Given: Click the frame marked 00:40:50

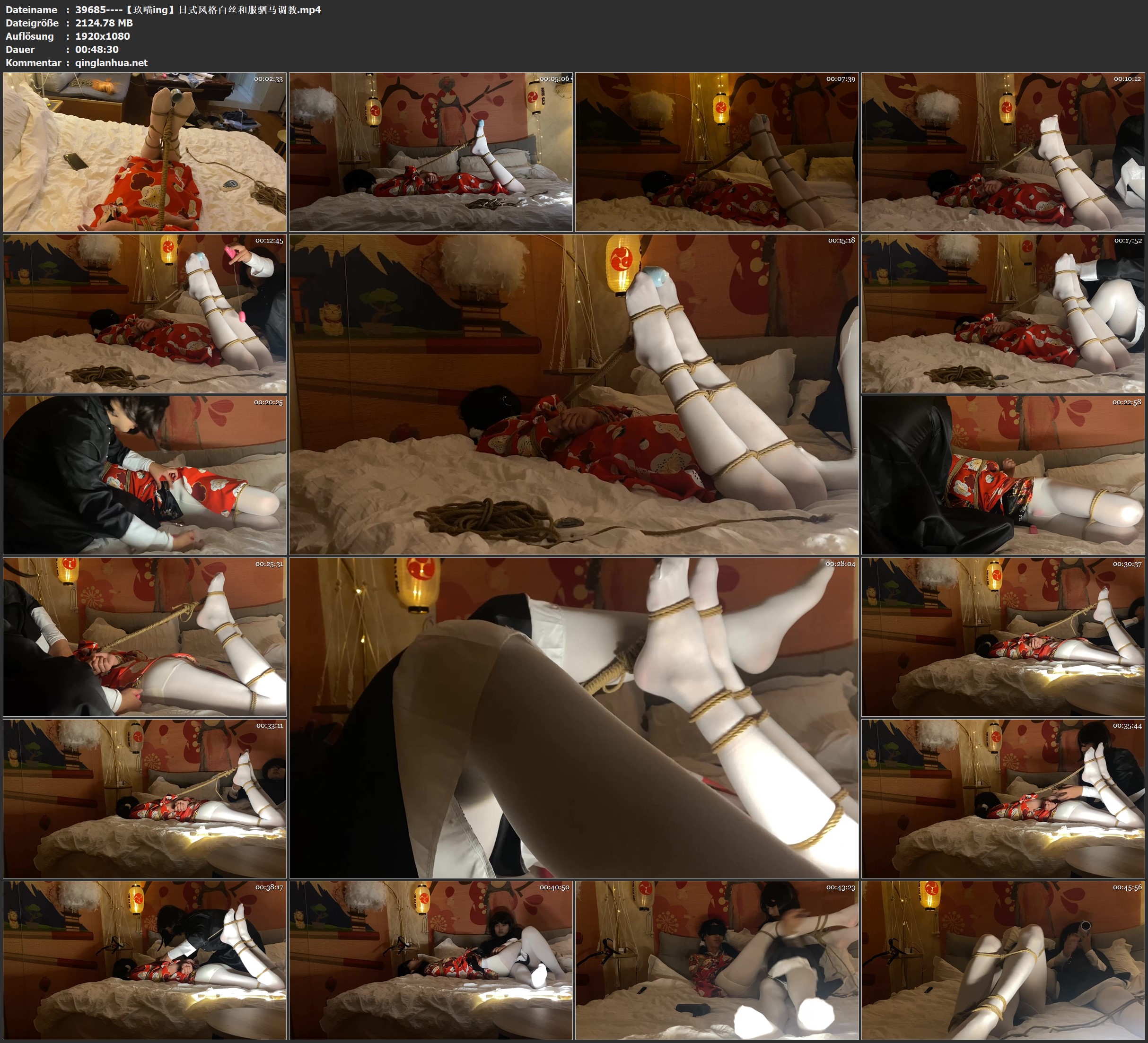Looking at the screenshot, I should pyautogui.click(x=430, y=960).
